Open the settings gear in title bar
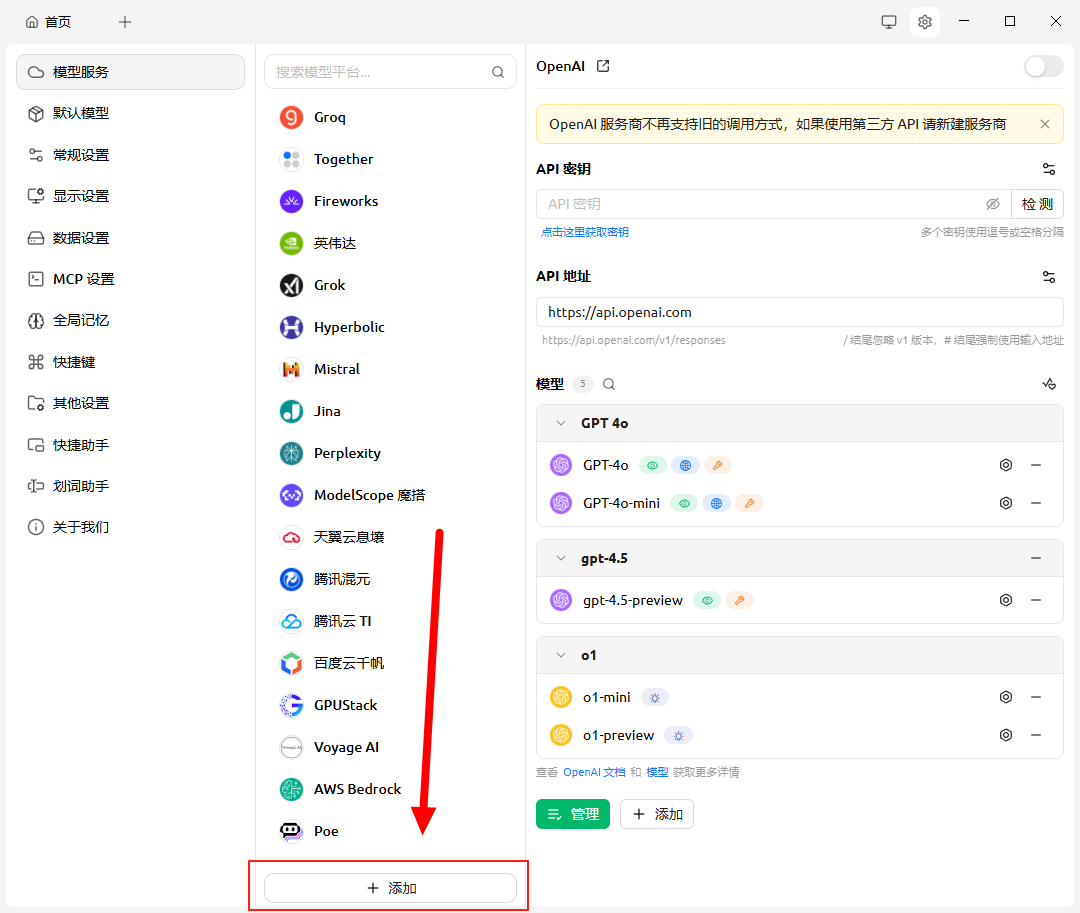1080x913 pixels. click(924, 22)
